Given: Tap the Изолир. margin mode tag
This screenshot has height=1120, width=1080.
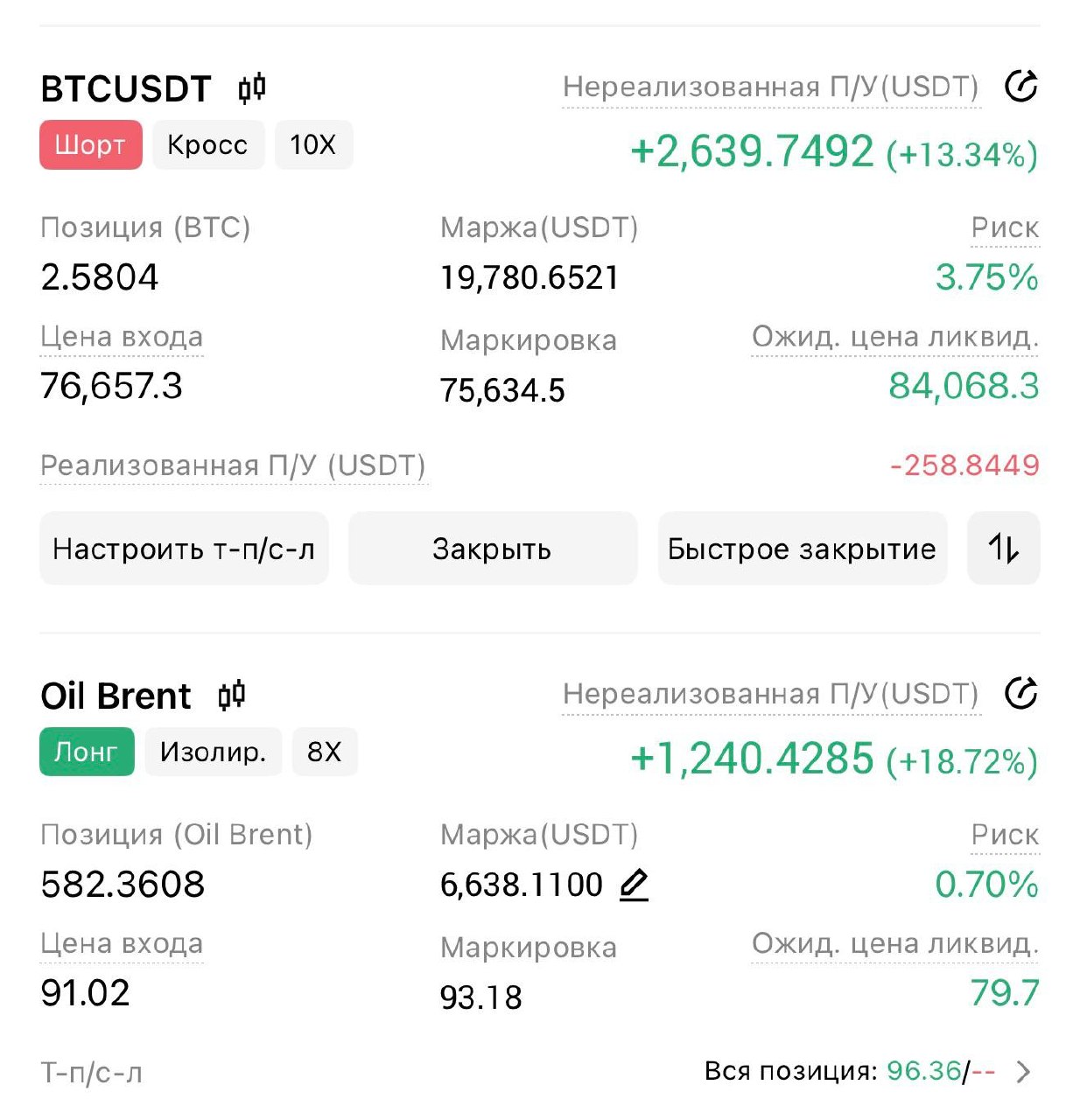Looking at the screenshot, I should pyautogui.click(x=213, y=752).
